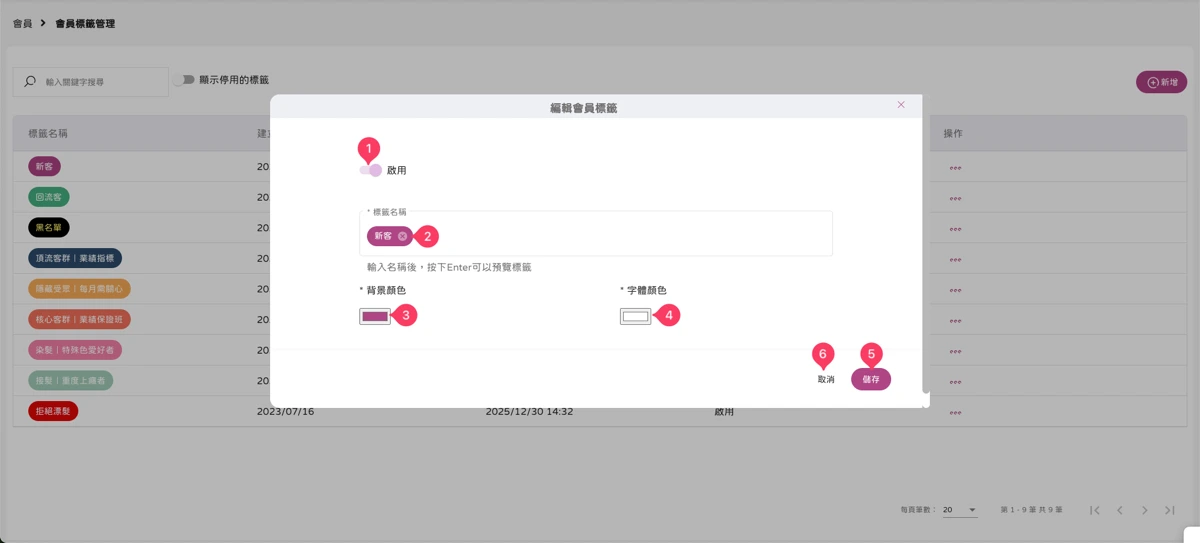Click the 回流客 tag in the table

coord(49,198)
